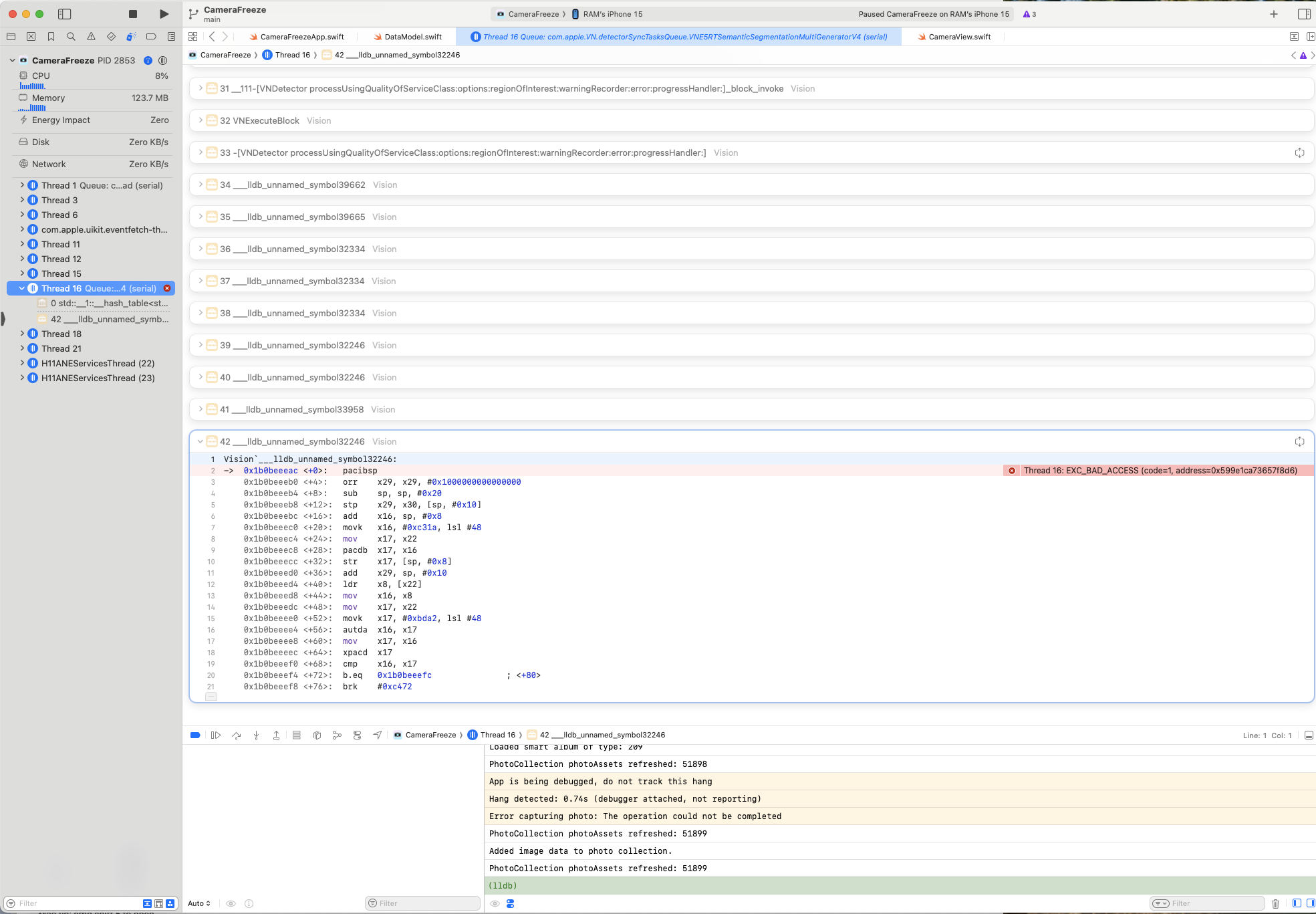This screenshot has width=1316, height=914.
Task: Toggle the variables view pane visibility
Action: [x=1297, y=903]
